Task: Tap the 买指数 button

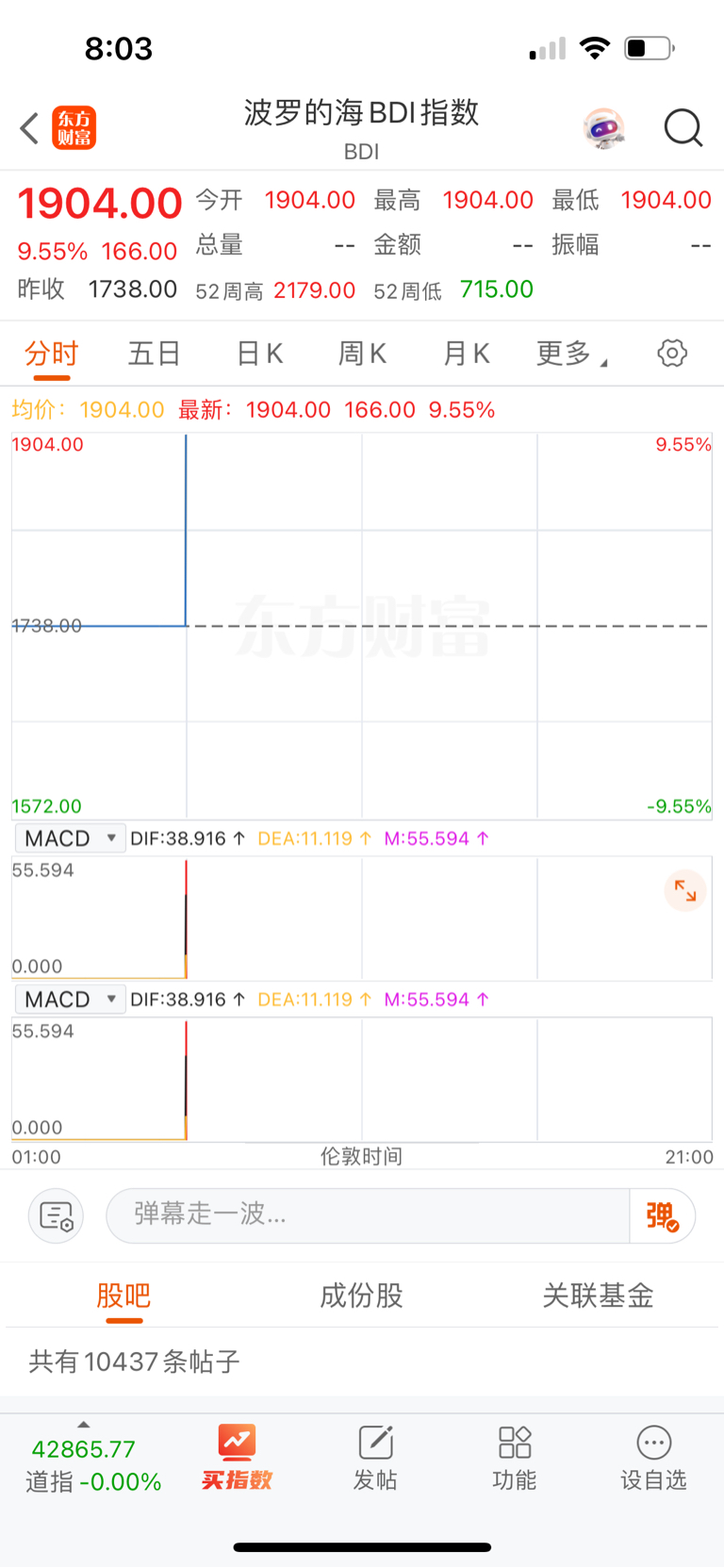Action: point(237,1458)
